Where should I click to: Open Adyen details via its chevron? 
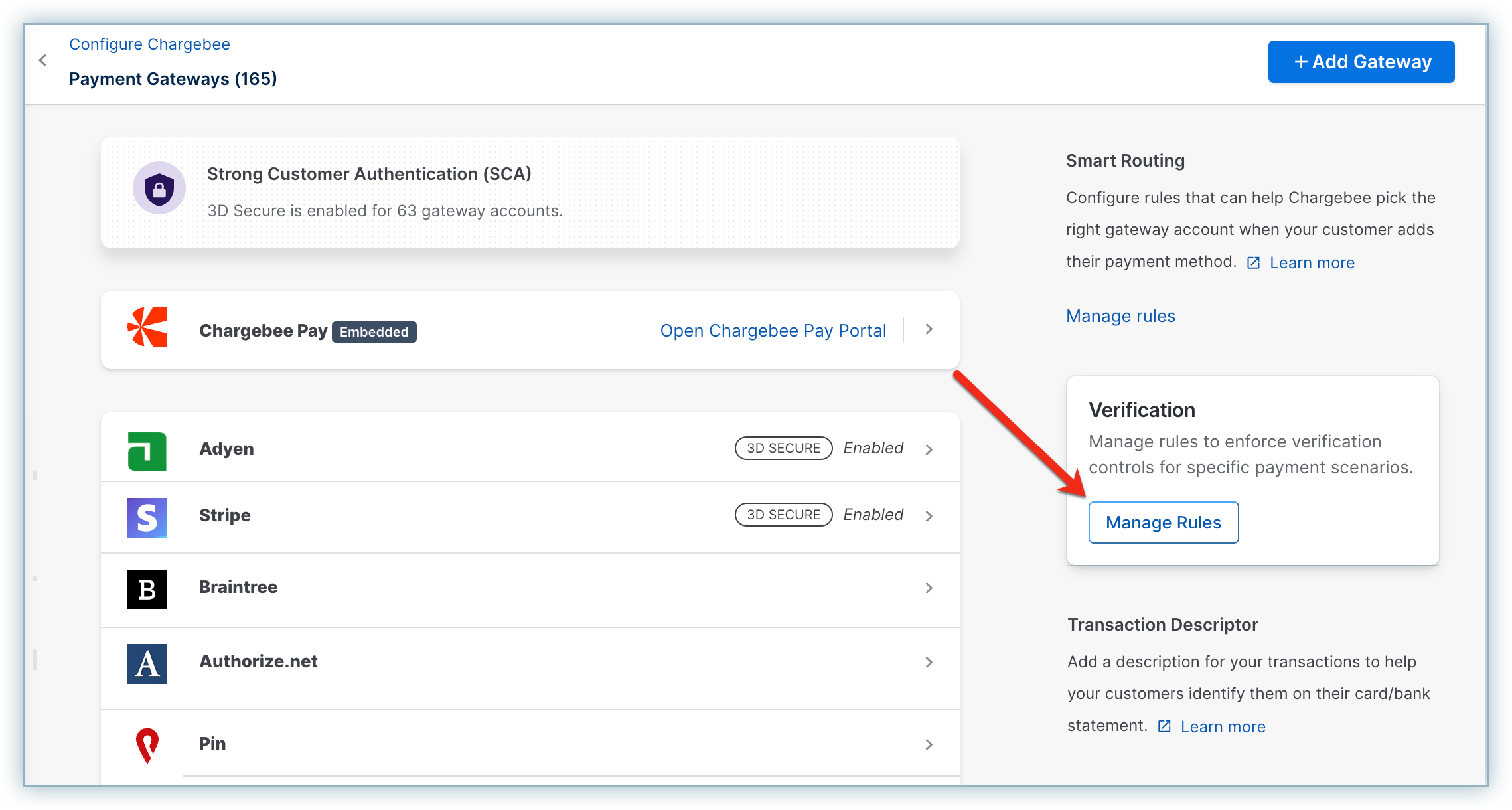coord(929,449)
